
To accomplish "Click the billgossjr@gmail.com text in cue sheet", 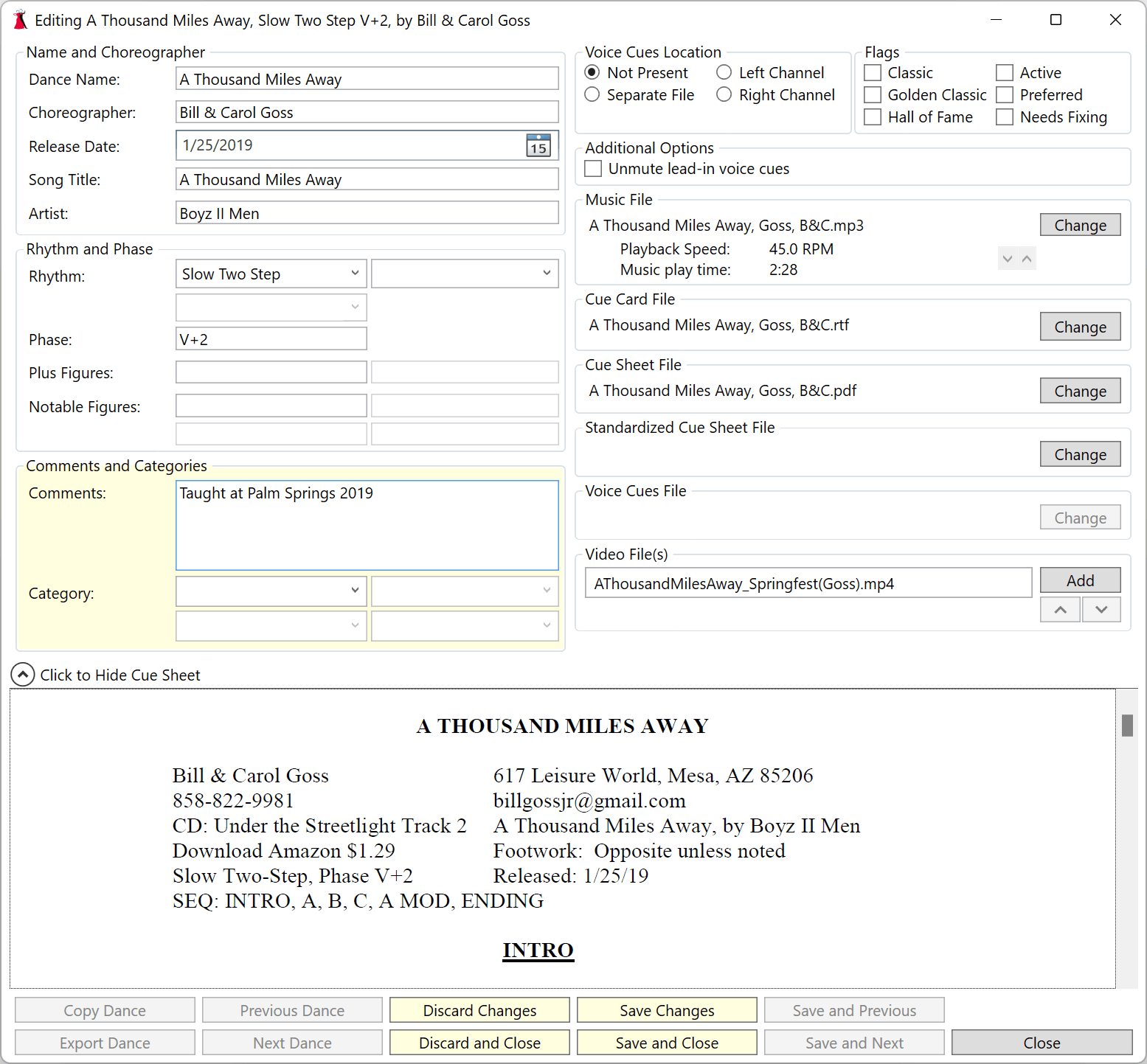I will pos(589,801).
